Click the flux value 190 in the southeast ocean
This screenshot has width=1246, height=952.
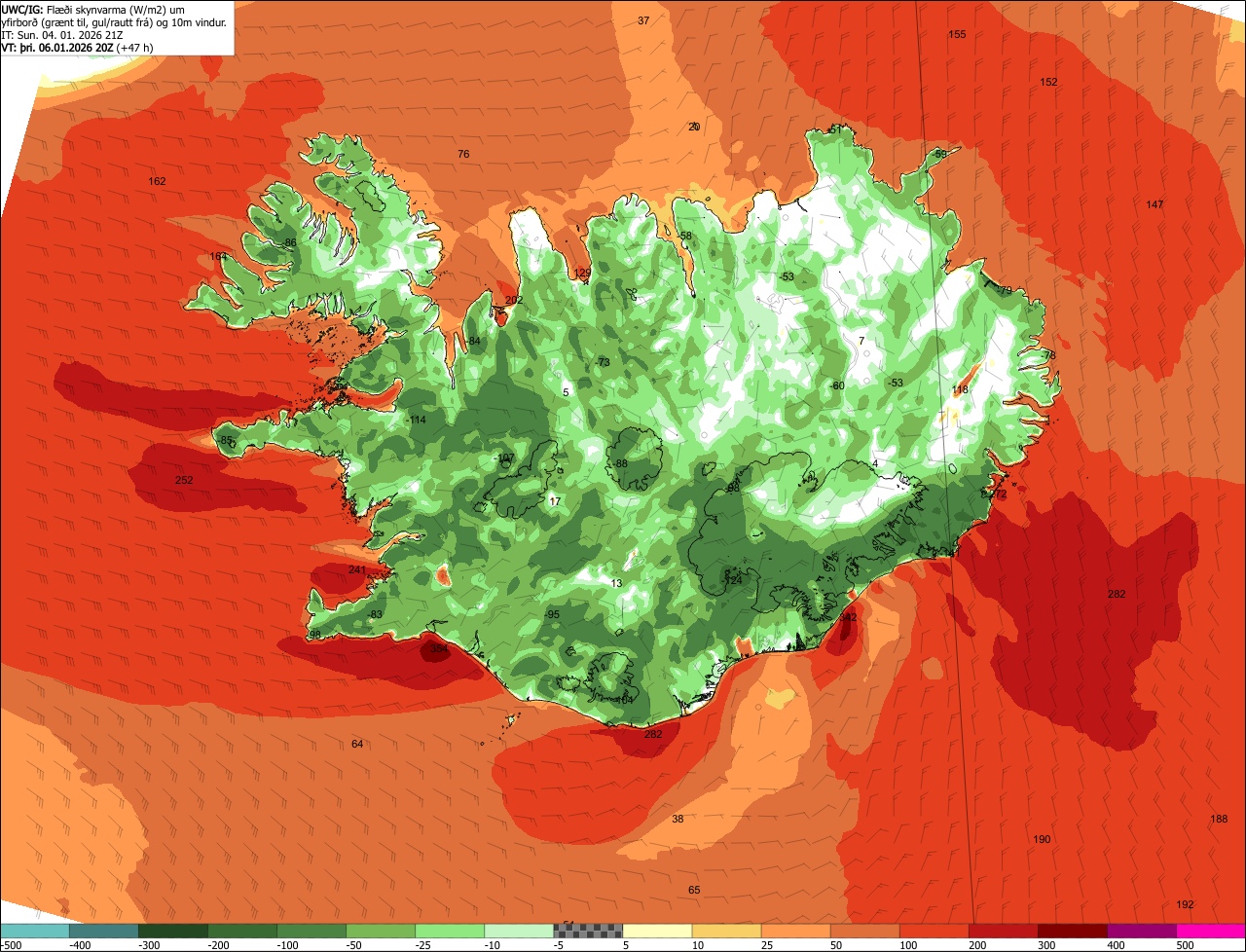[1042, 839]
